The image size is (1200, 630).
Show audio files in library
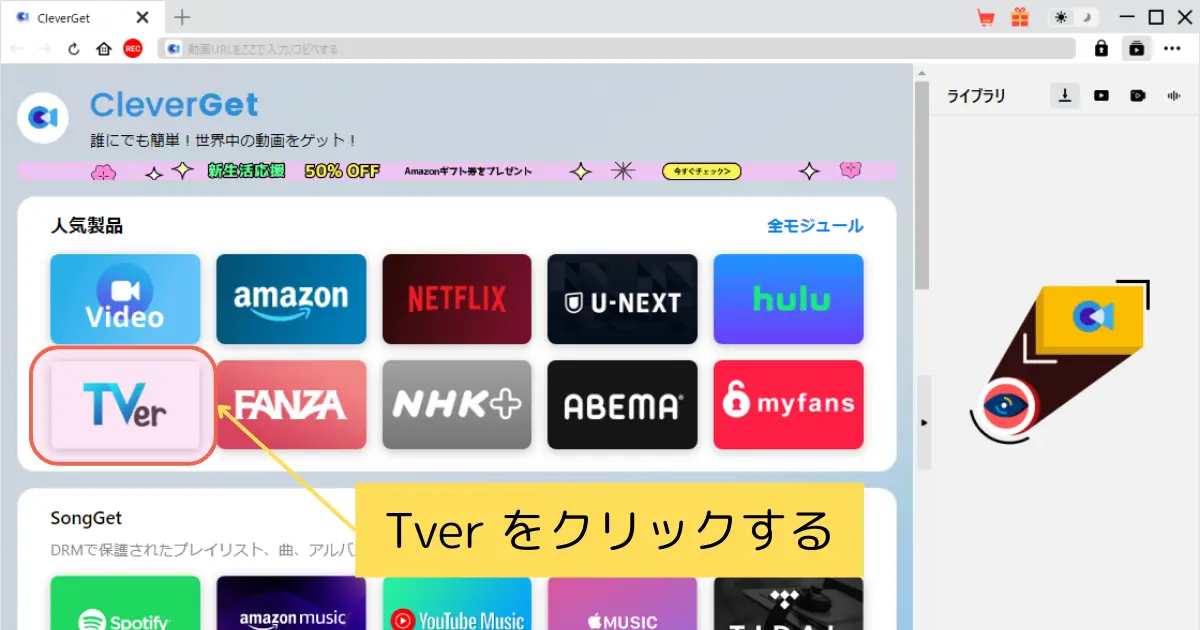(x=1173, y=96)
